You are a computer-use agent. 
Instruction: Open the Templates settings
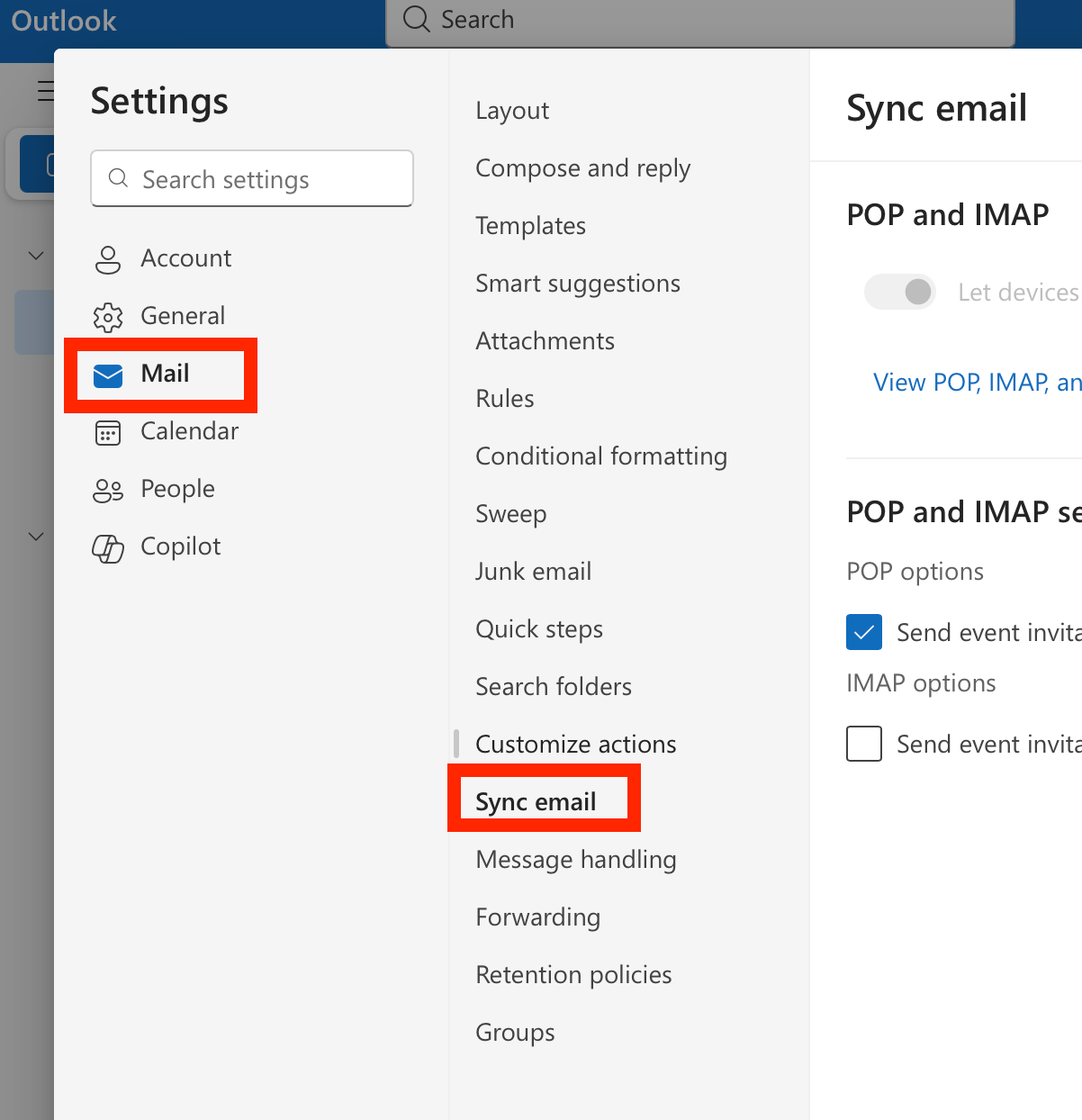click(530, 226)
